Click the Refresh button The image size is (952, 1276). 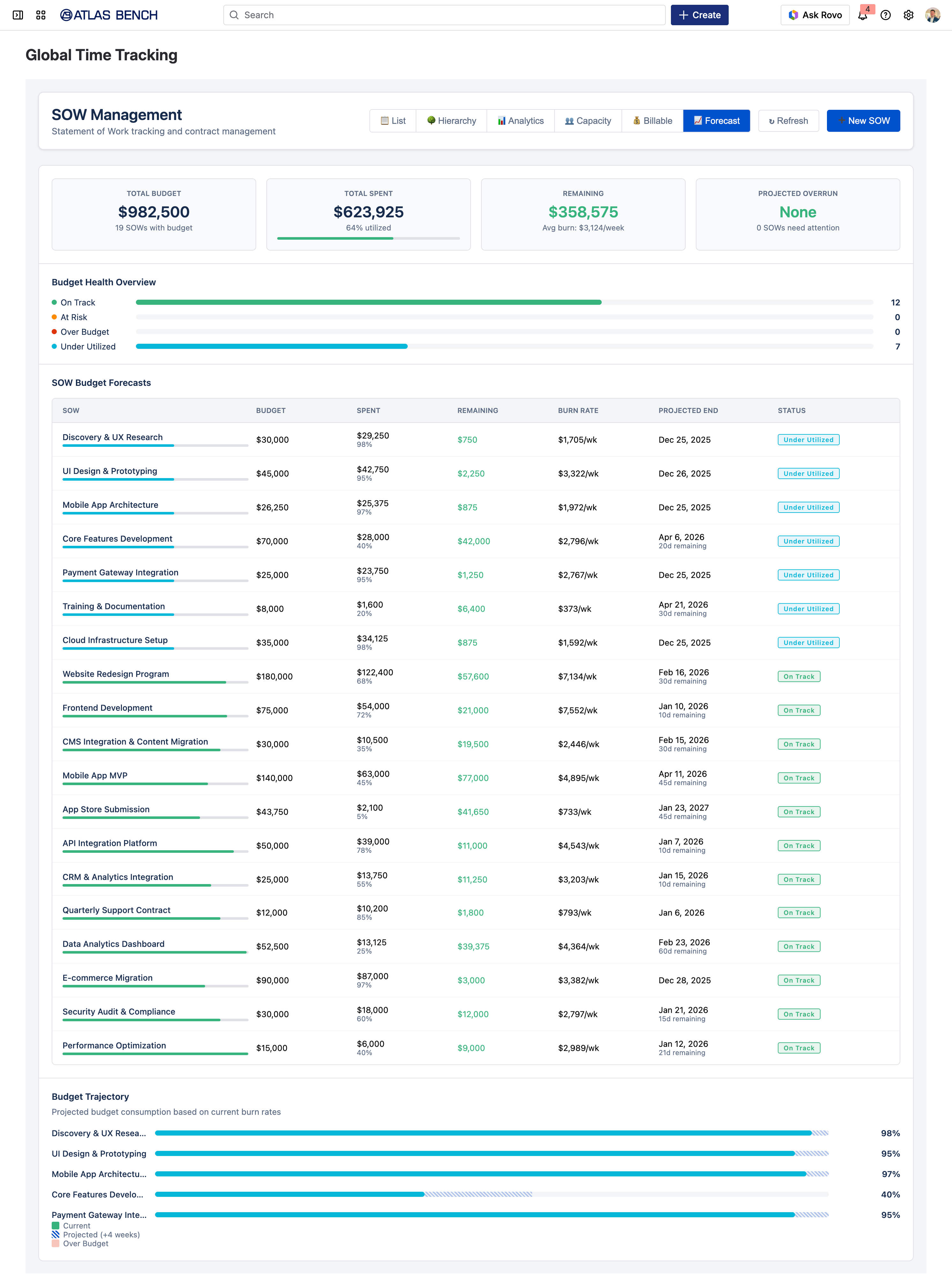coord(788,120)
